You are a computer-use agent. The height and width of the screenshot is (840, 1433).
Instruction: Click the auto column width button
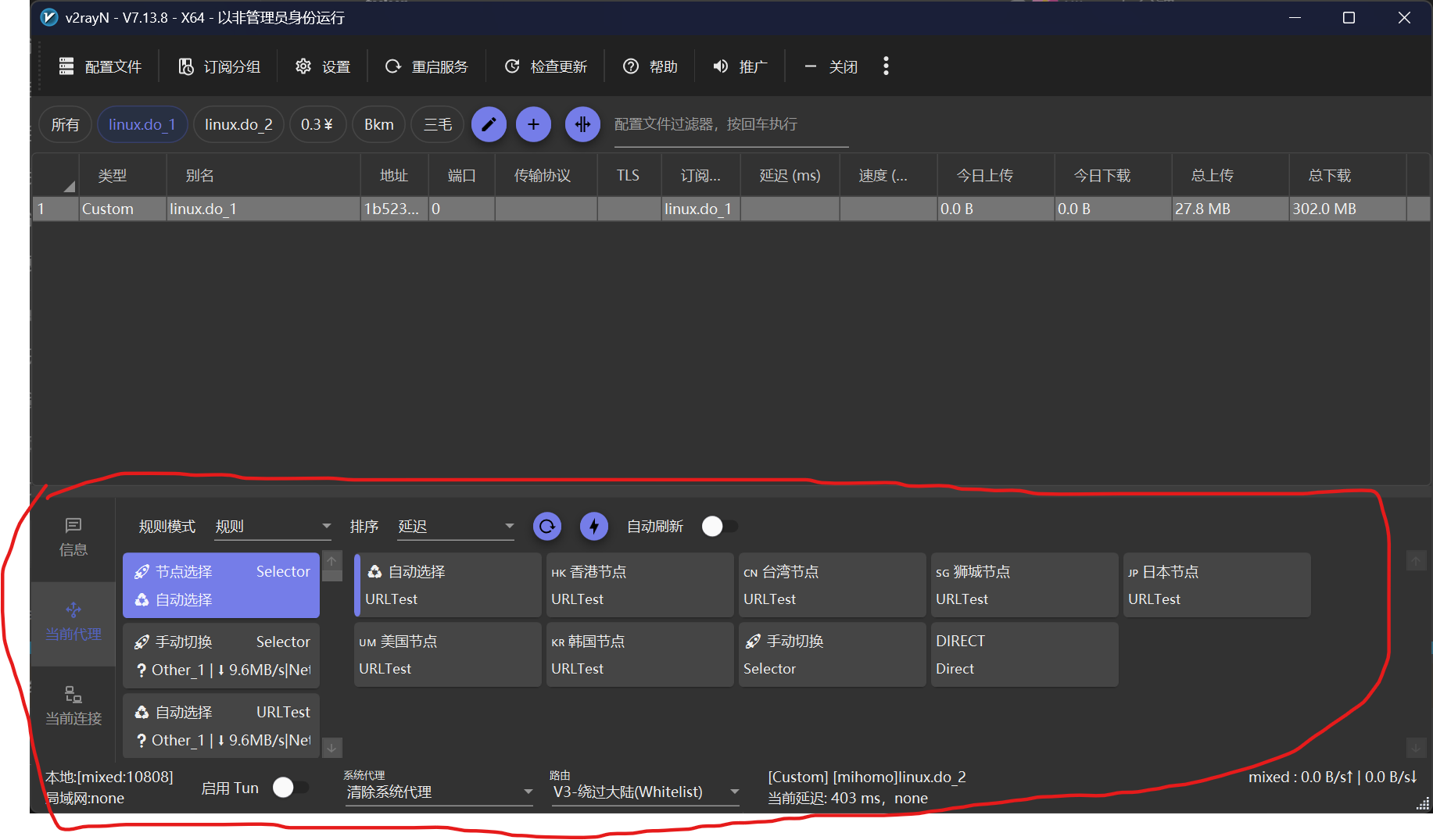pos(582,124)
